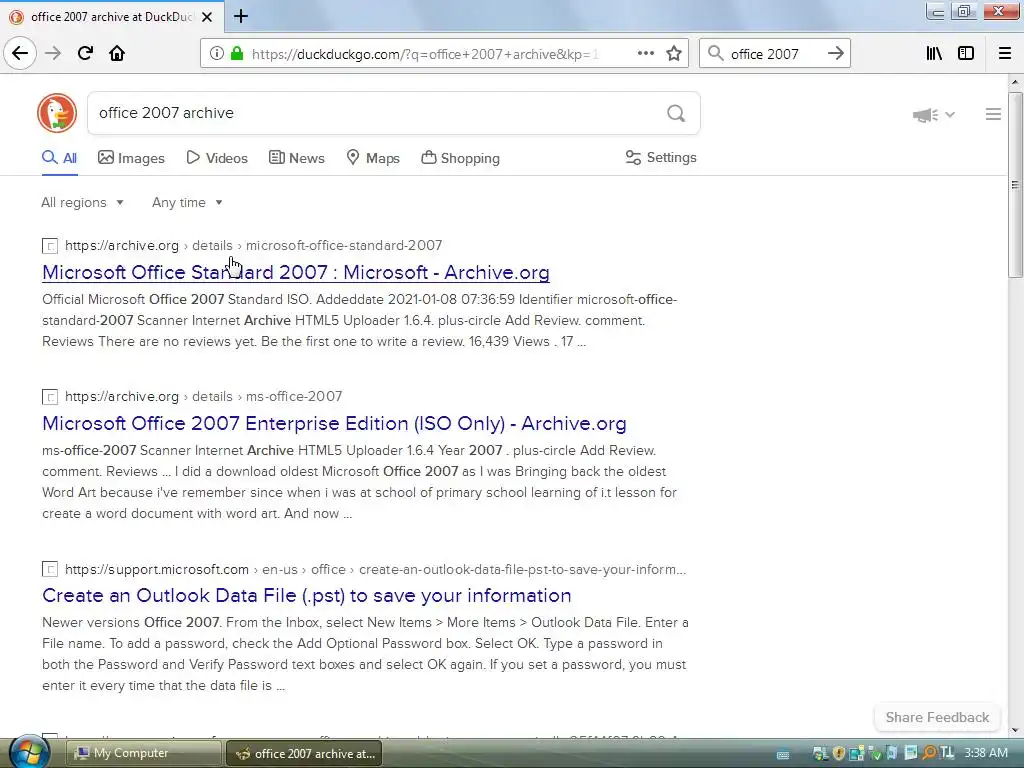Image resolution: width=1024 pixels, height=768 pixels.
Task: Switch to Videos results
Action: point(217,158)
